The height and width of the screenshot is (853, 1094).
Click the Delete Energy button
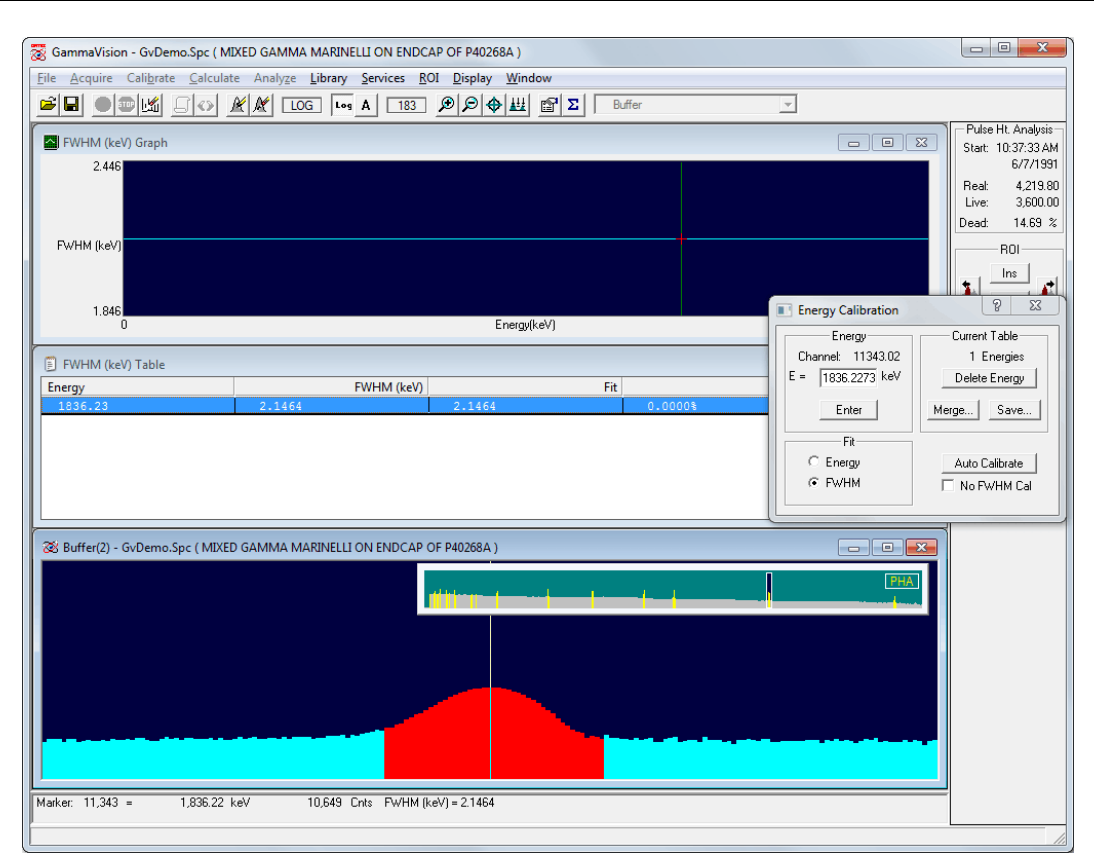(989, 378)
